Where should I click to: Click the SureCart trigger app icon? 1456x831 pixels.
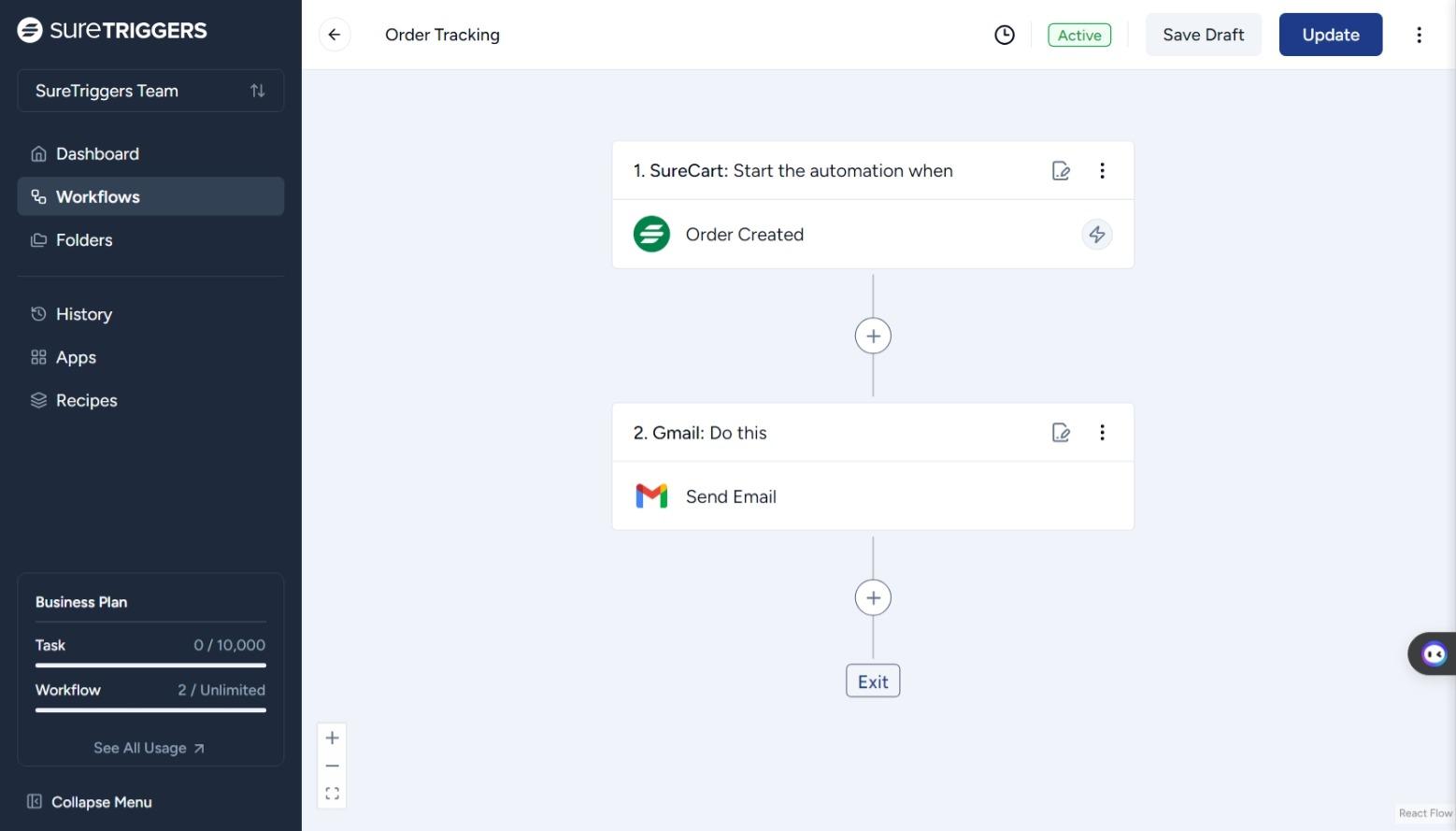pos(651,234)
